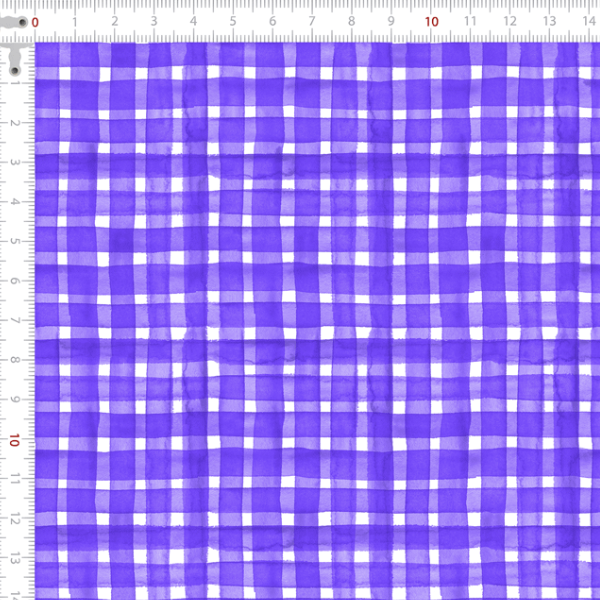Pick number 13 on the vertical ruler
600x600 pixels.
click(x=15, y=559)
